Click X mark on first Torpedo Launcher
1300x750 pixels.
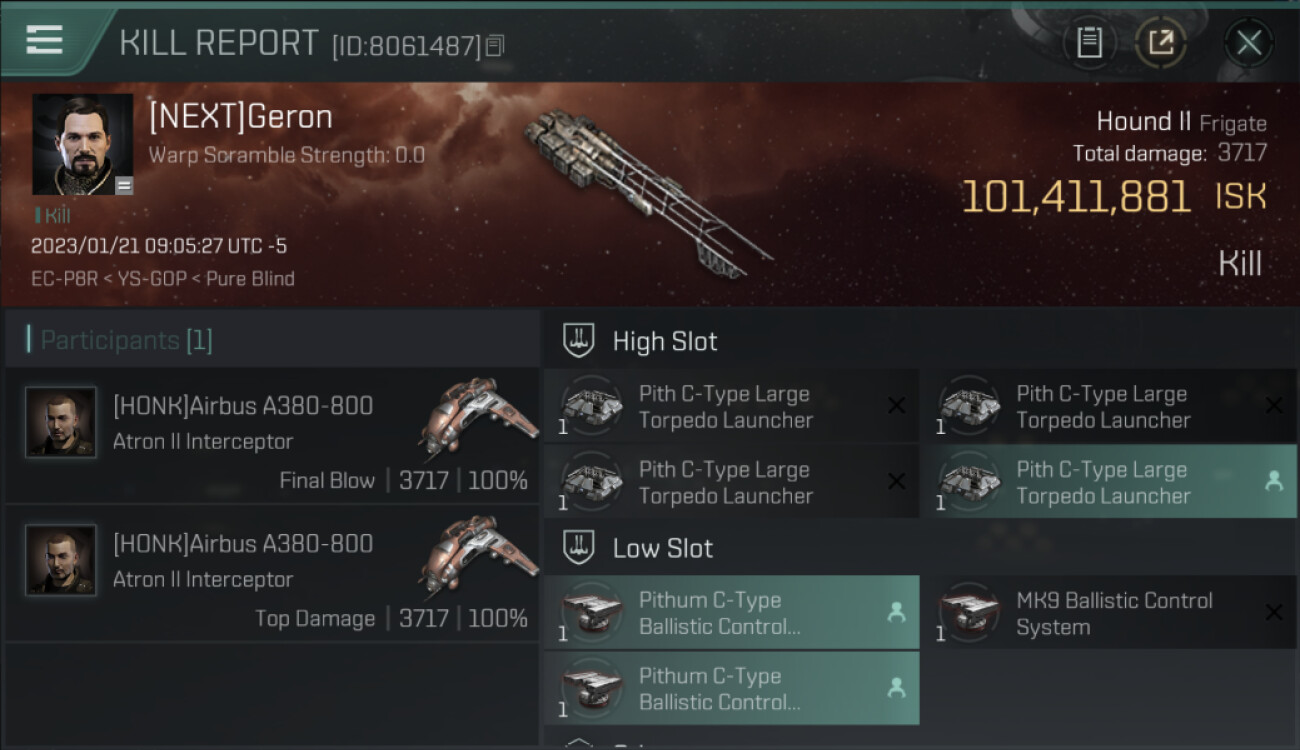896,405
